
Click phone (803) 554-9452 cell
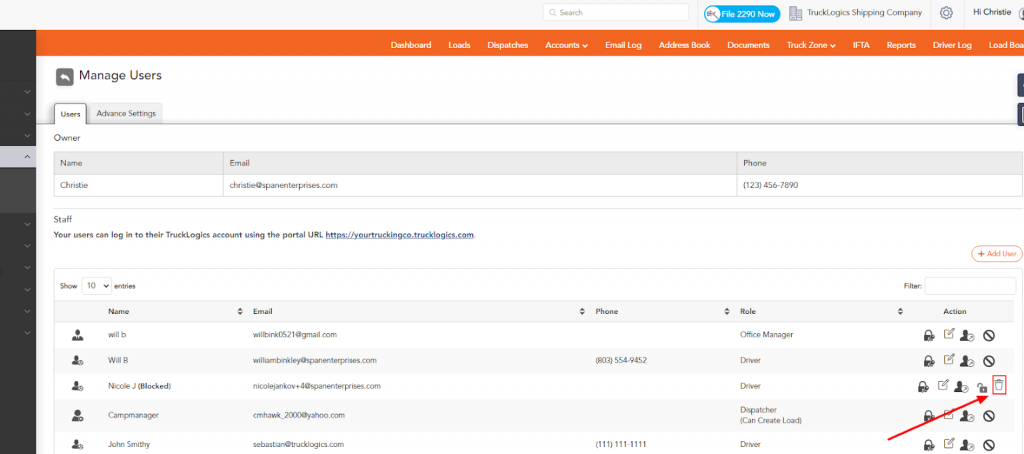[621, 360]
